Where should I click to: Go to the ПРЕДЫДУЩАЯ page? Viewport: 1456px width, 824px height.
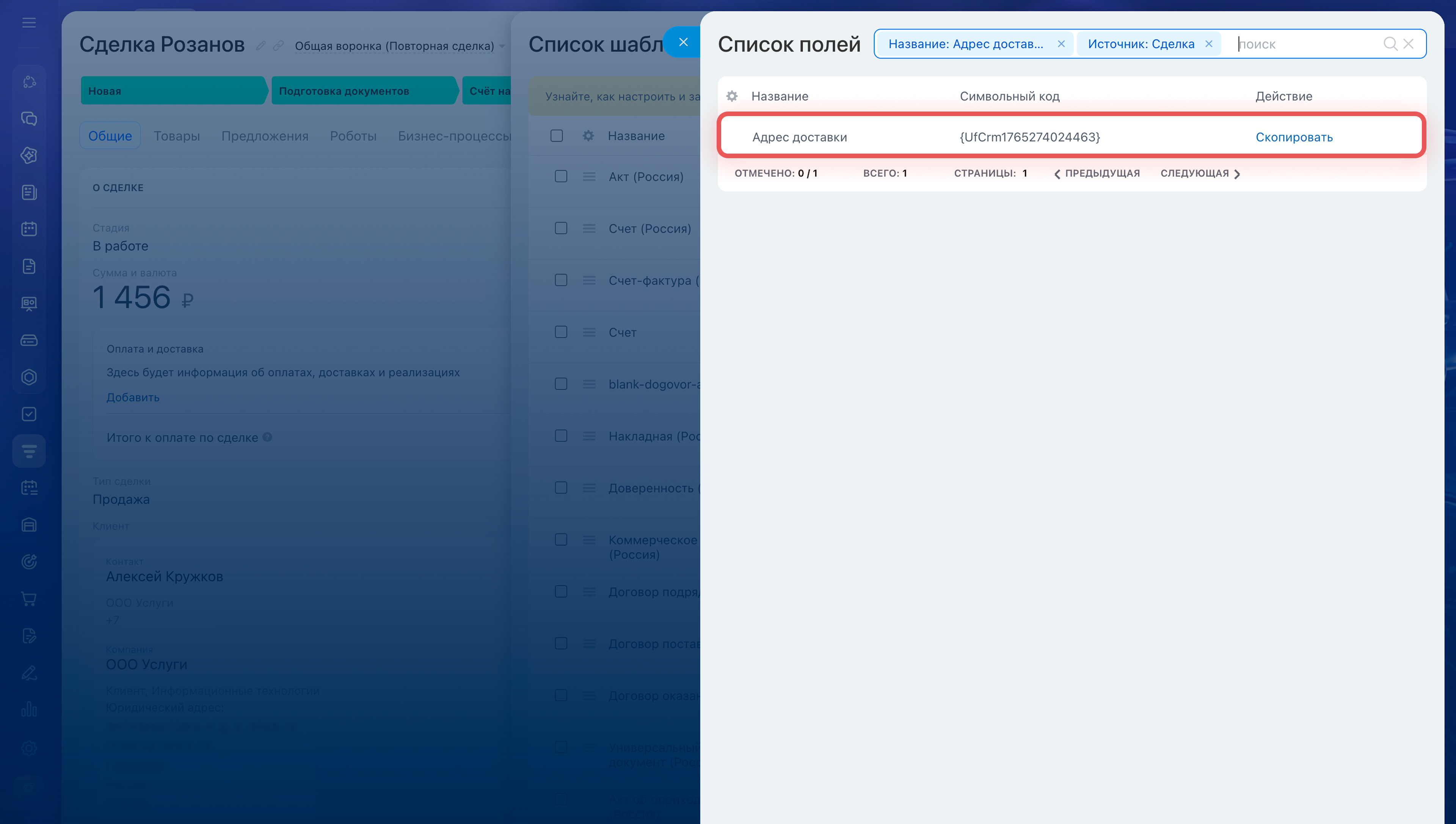pyautogui.click(x=1097, y=173)
